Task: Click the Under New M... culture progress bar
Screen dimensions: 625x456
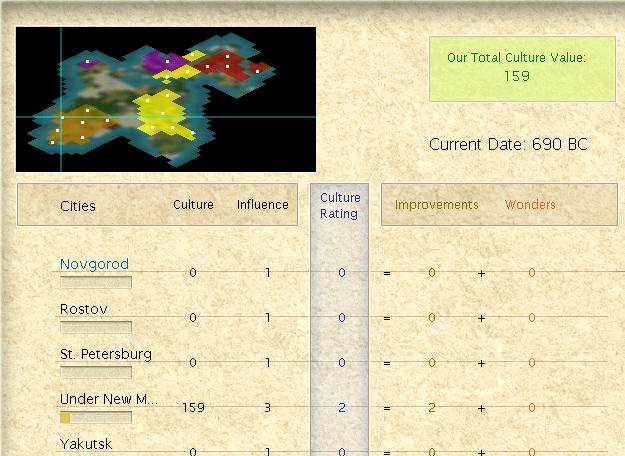Action: point(96,417)
